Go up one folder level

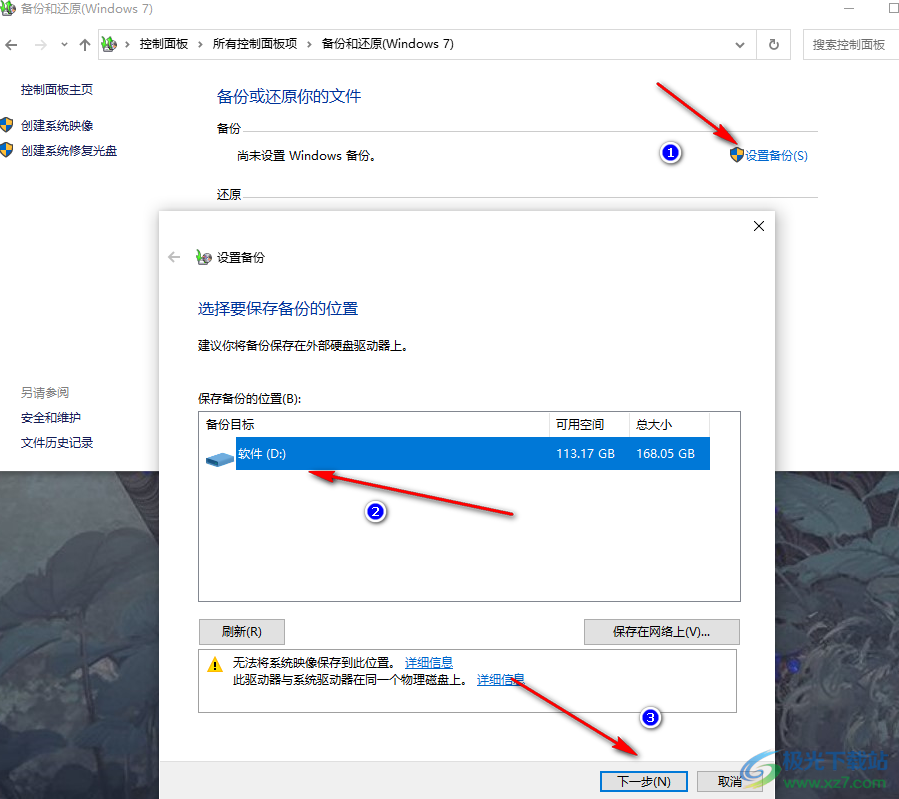[85, 45]
